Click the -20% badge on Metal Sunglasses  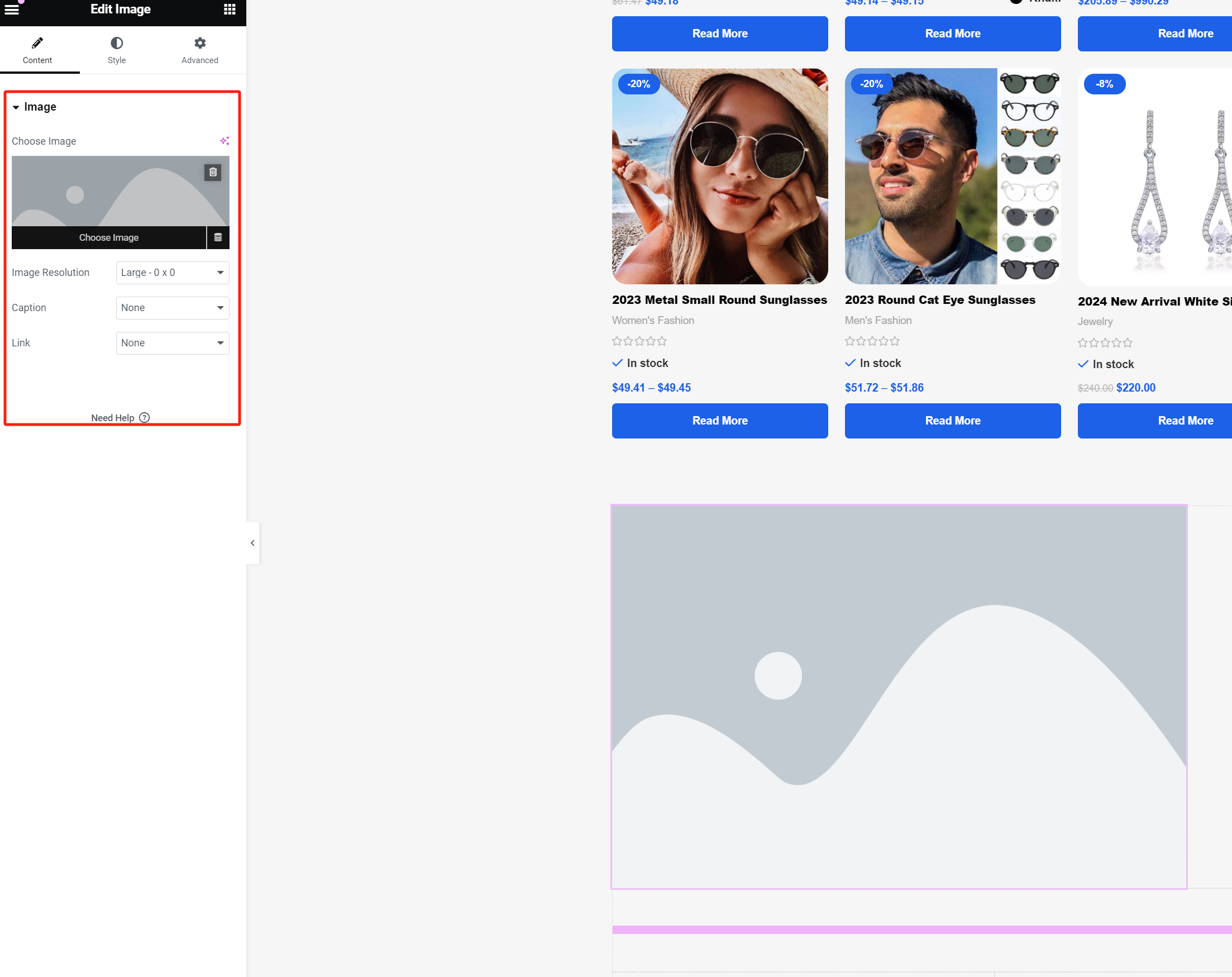click(638, 84)
